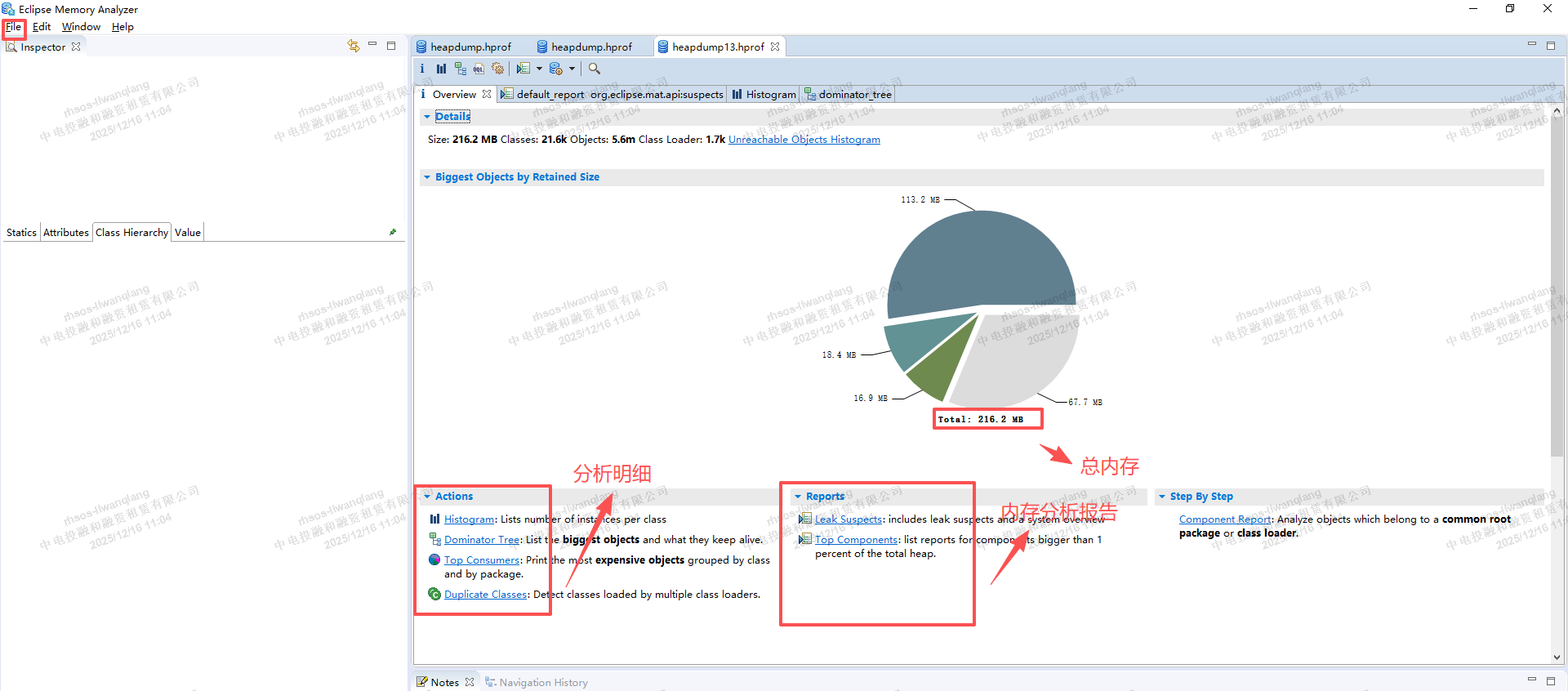Maximize the Inspector view
Viewport: 1568px width, 691px height.
pyautogui.click(x=391, y=46)
